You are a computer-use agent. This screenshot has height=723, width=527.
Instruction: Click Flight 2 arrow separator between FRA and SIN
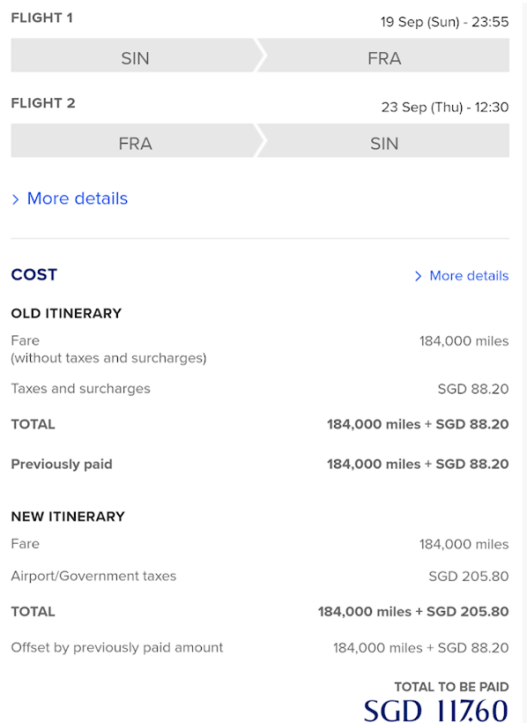pyautogui.click(x=261, y=141)
